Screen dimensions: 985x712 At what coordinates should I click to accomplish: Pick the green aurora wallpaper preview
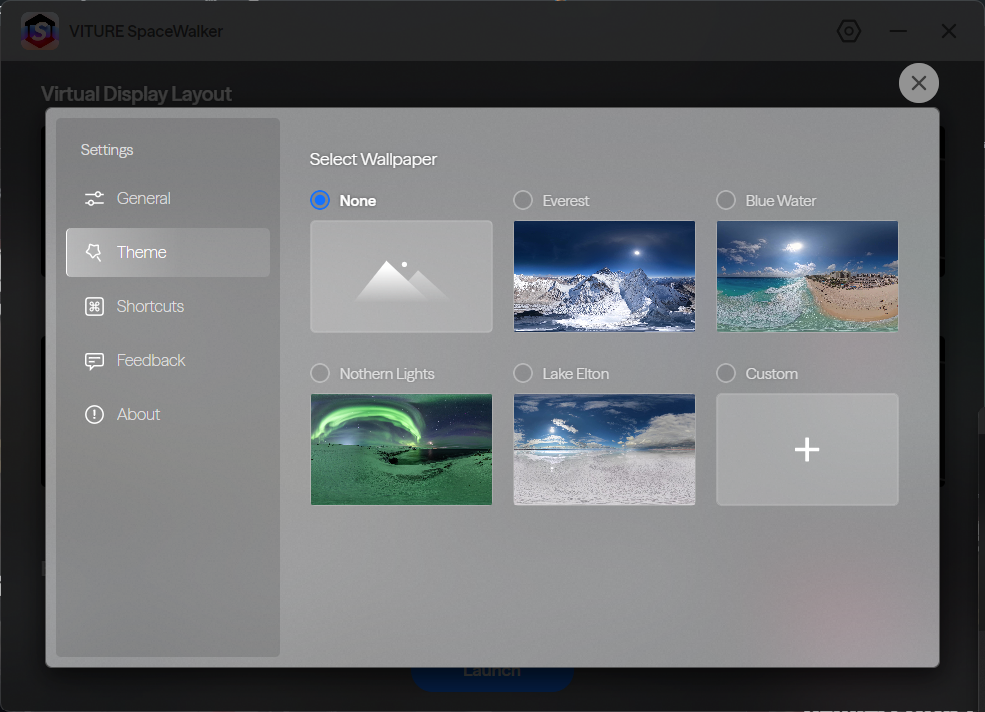tap(401, 449)
